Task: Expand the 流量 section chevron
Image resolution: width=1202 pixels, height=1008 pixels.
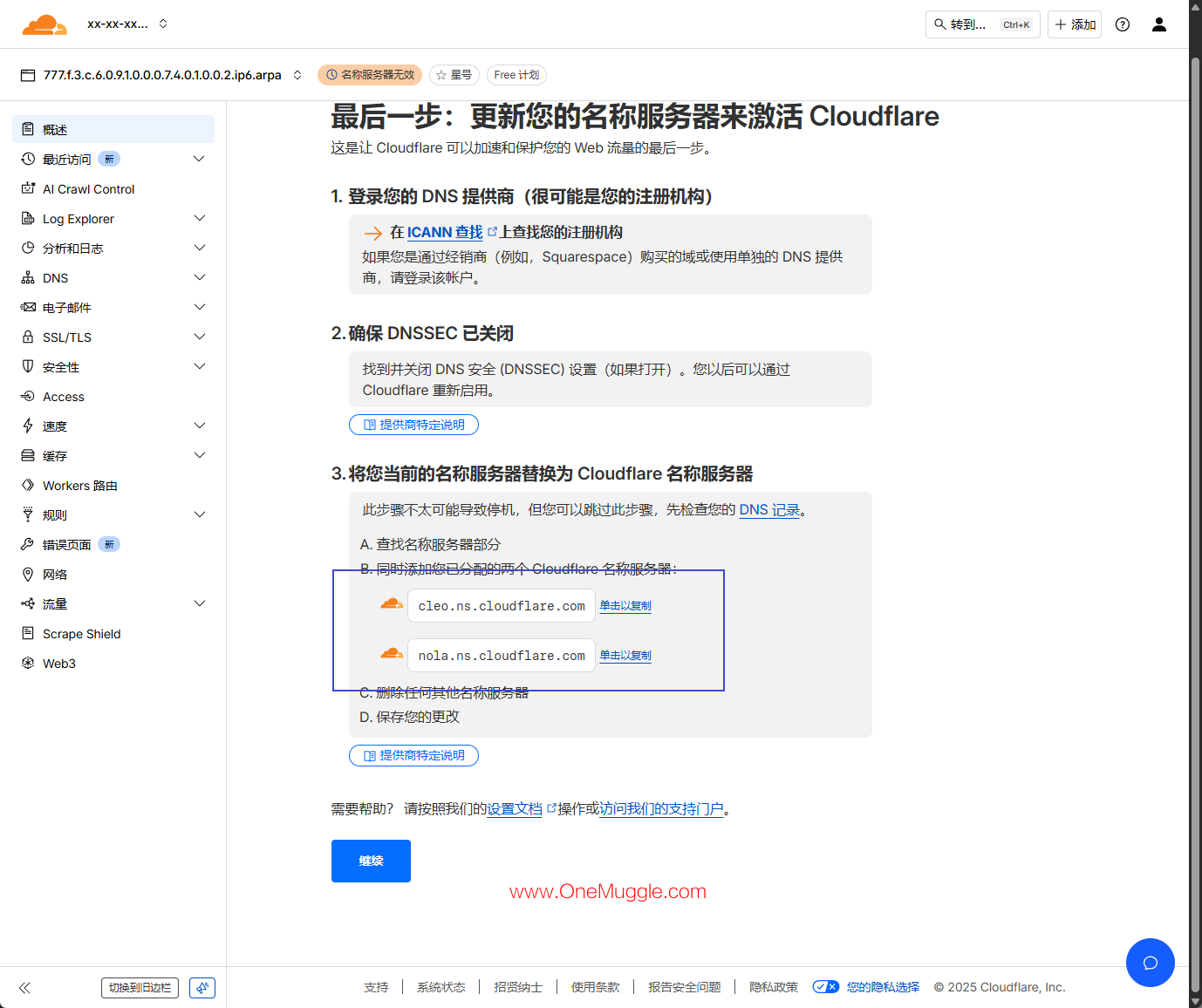Action: point(200,603)
